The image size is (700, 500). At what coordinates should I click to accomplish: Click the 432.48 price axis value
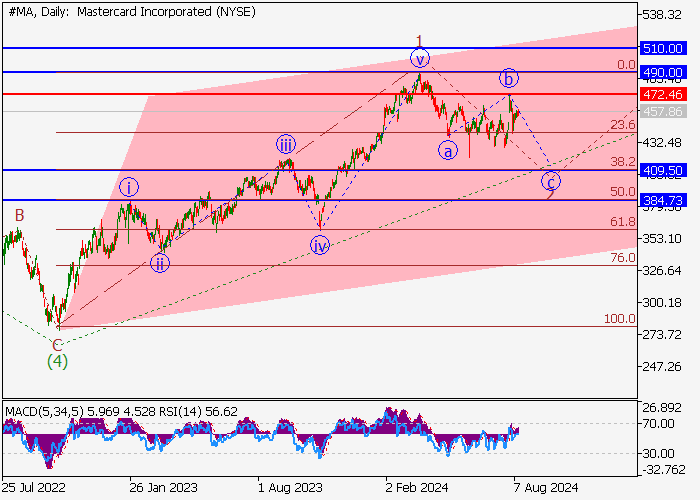pyautogui.click(x=662, y=143)
